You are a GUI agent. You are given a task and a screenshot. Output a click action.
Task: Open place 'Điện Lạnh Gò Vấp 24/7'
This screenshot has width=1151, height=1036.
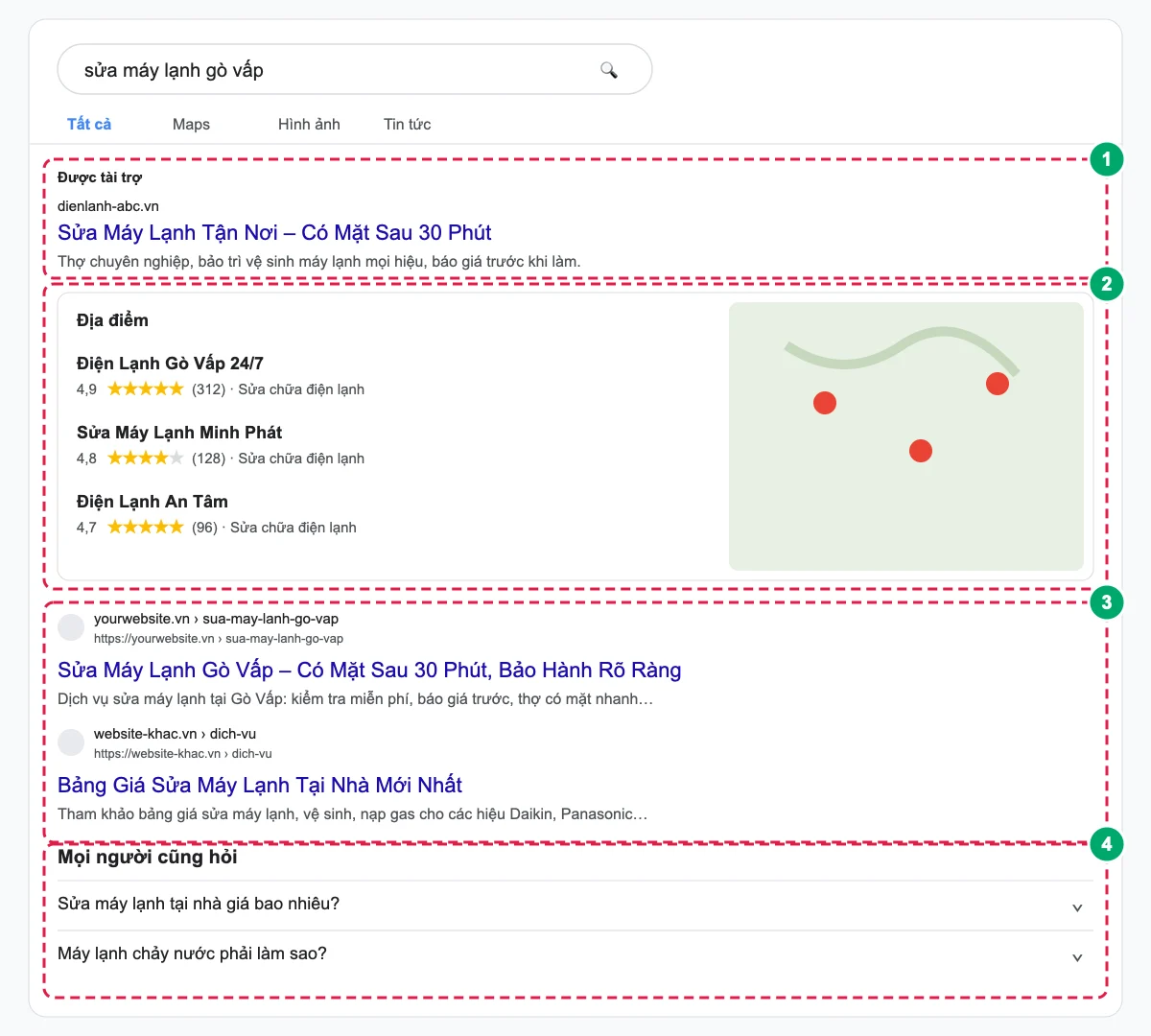click(x=170, y=363)
